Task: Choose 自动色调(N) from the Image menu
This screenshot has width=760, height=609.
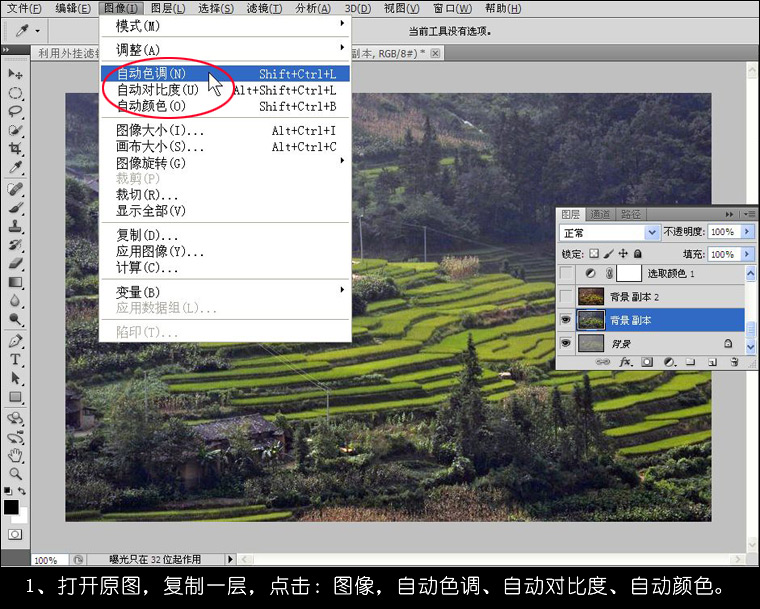Action: pyautogui.click(x=225, y=74)
